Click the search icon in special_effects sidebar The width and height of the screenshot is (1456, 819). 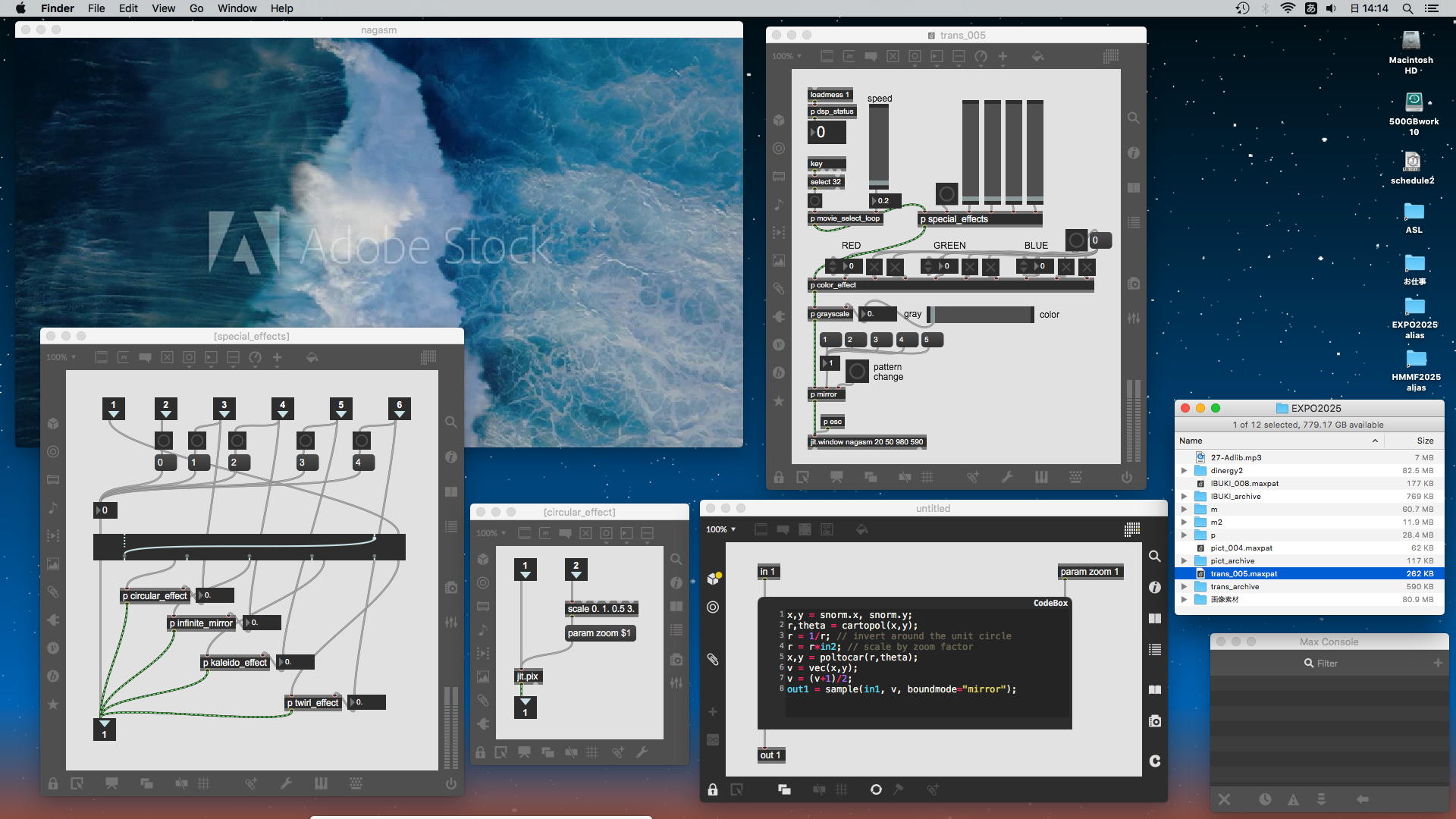[450, 422]
